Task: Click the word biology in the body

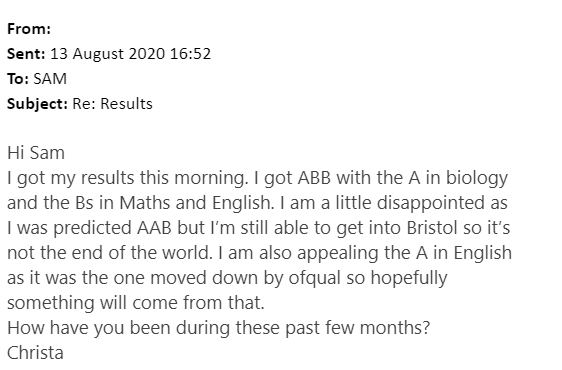Action: tap(477, 179)
